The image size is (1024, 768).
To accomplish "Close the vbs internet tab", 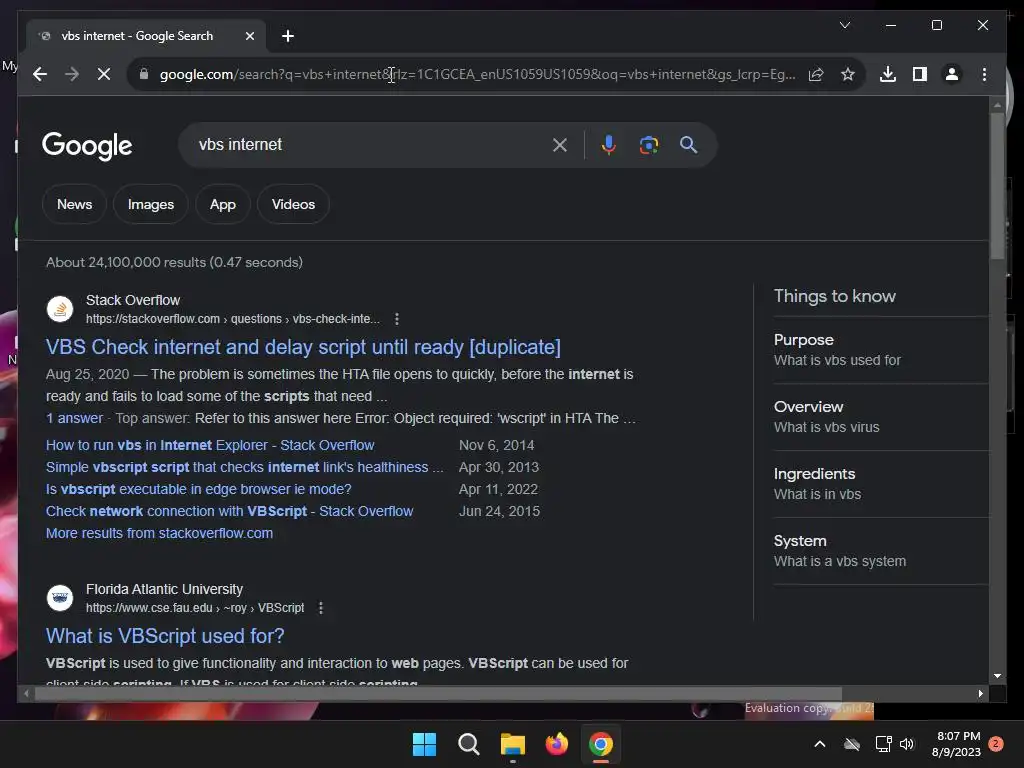I will pyautogui.click(x=249, y=36).
